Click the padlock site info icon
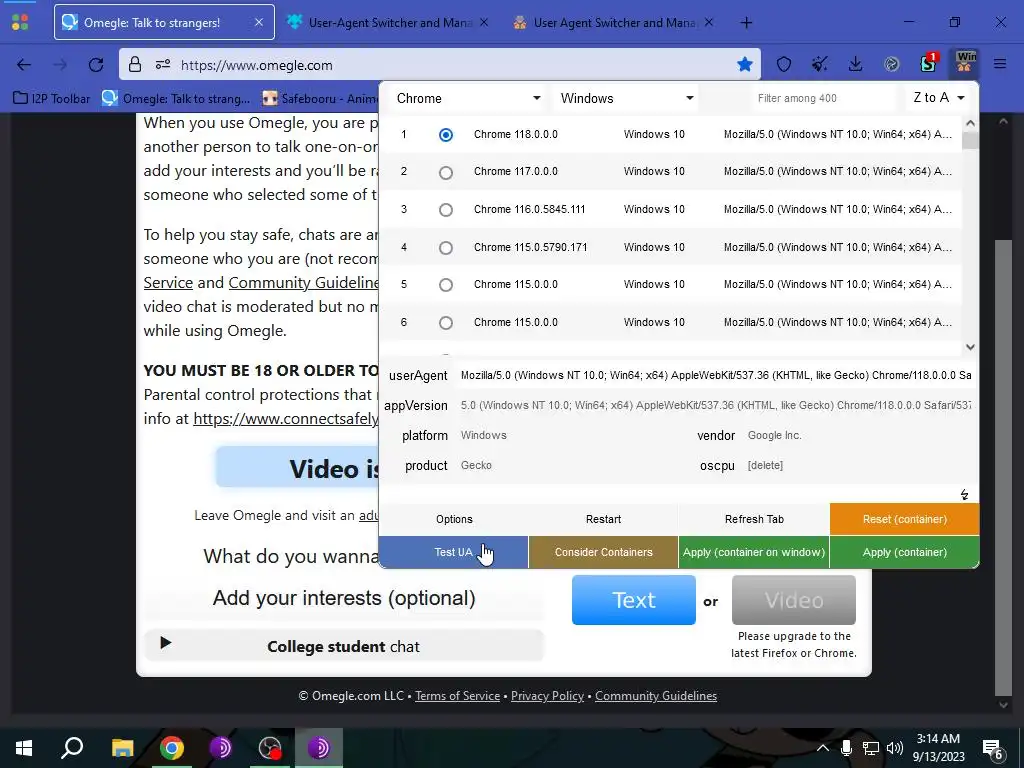The height and width of the screenshot is (768, 1024). (x=135, y=65)
